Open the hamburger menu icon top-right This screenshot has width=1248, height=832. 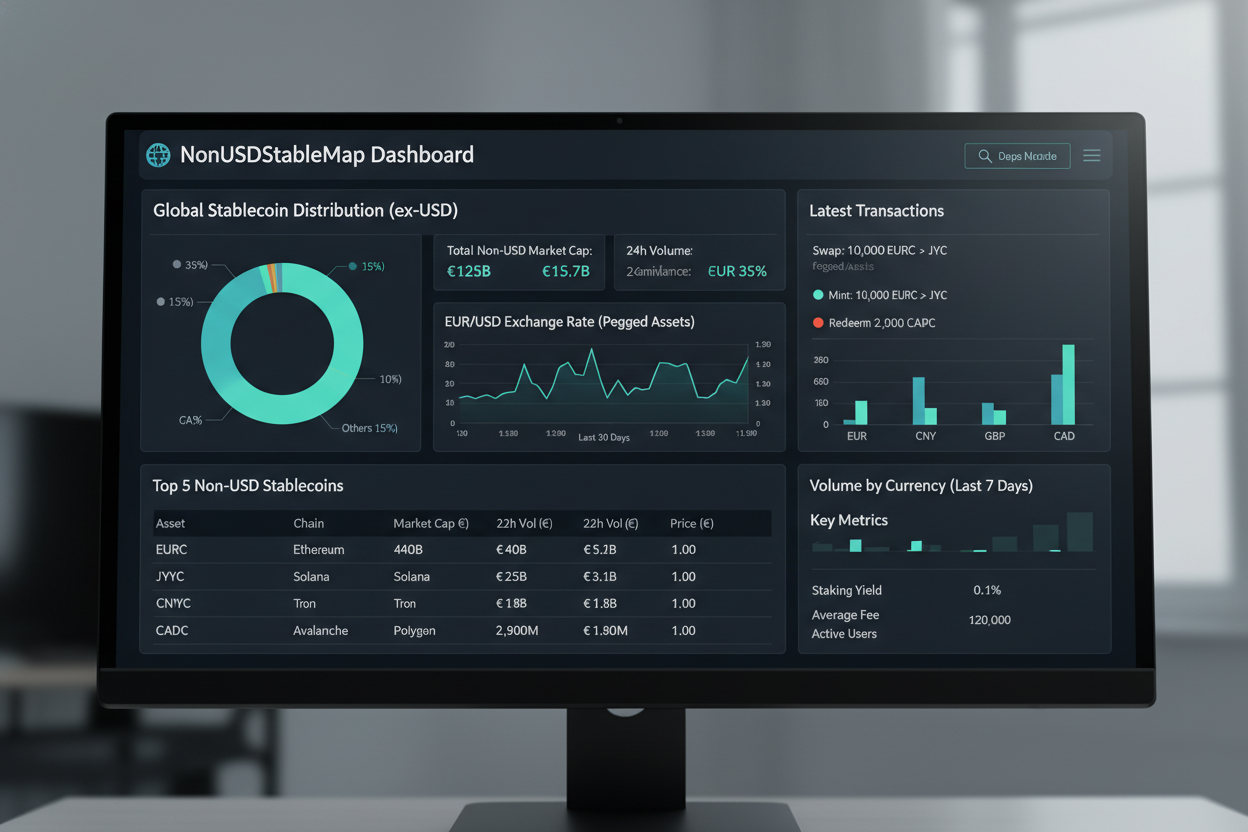click(x=1091, y=155)
